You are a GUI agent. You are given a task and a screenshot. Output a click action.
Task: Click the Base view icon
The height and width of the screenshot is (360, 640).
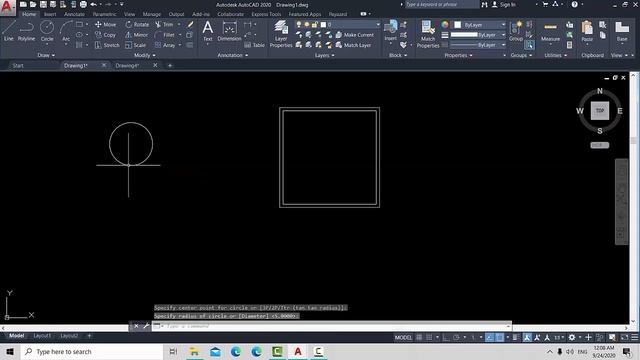pos(622,31)
